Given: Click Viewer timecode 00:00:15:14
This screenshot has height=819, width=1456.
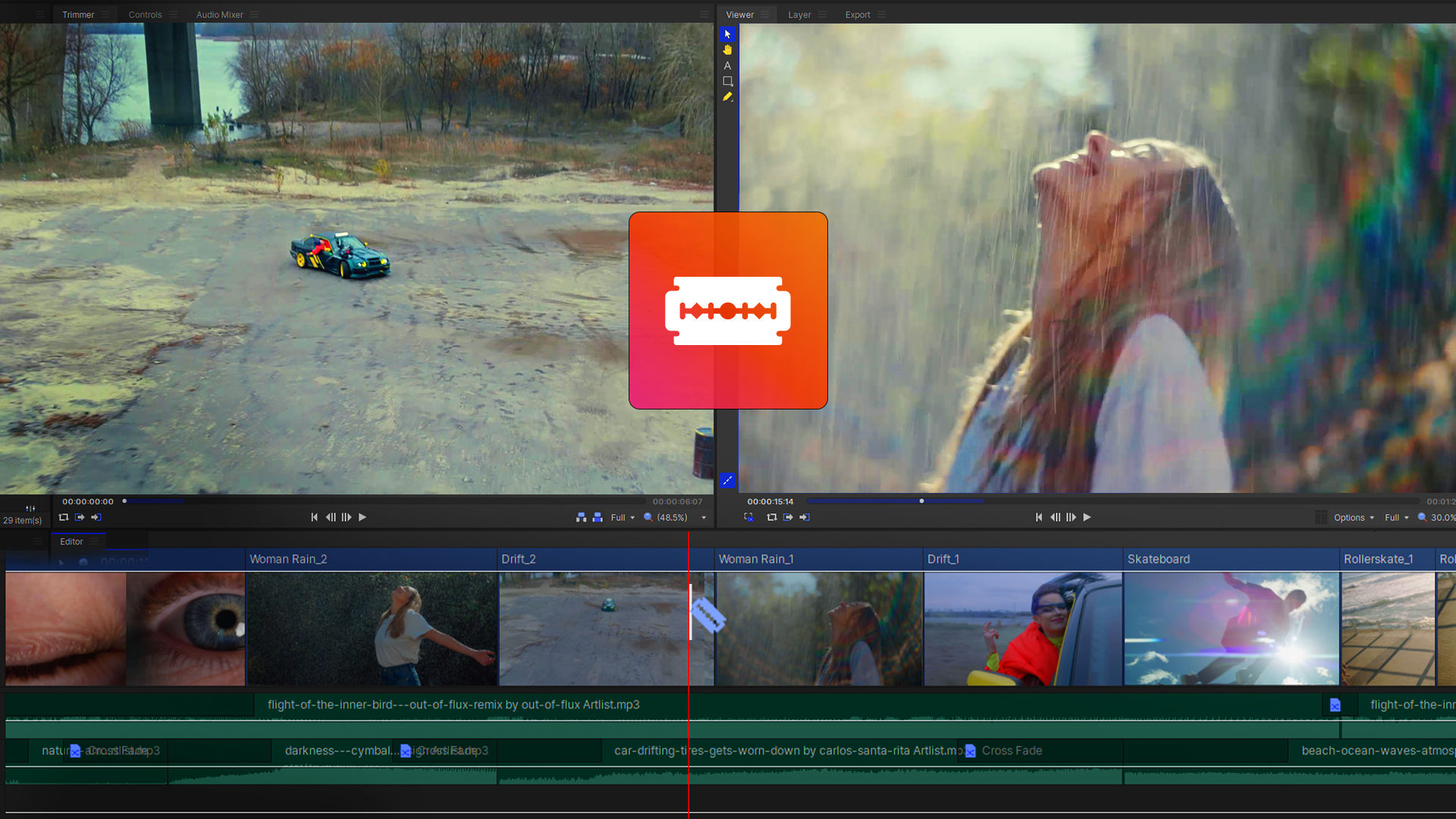Looking at the screenshot, I should (x=770, y=501).
